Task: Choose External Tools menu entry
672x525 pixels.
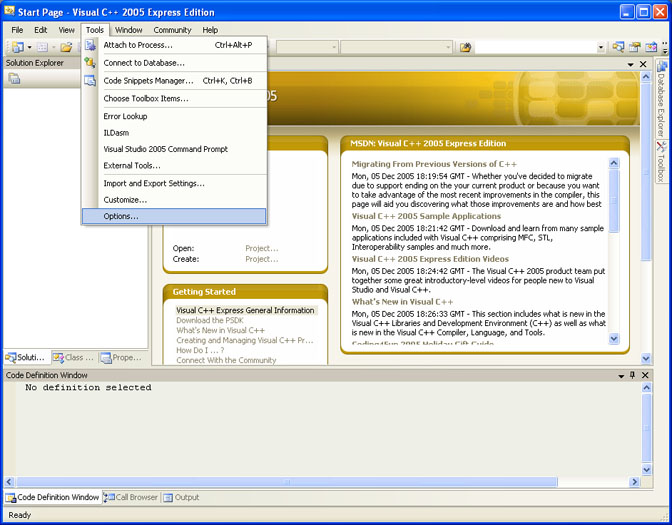Action: (x=174, y=165)
